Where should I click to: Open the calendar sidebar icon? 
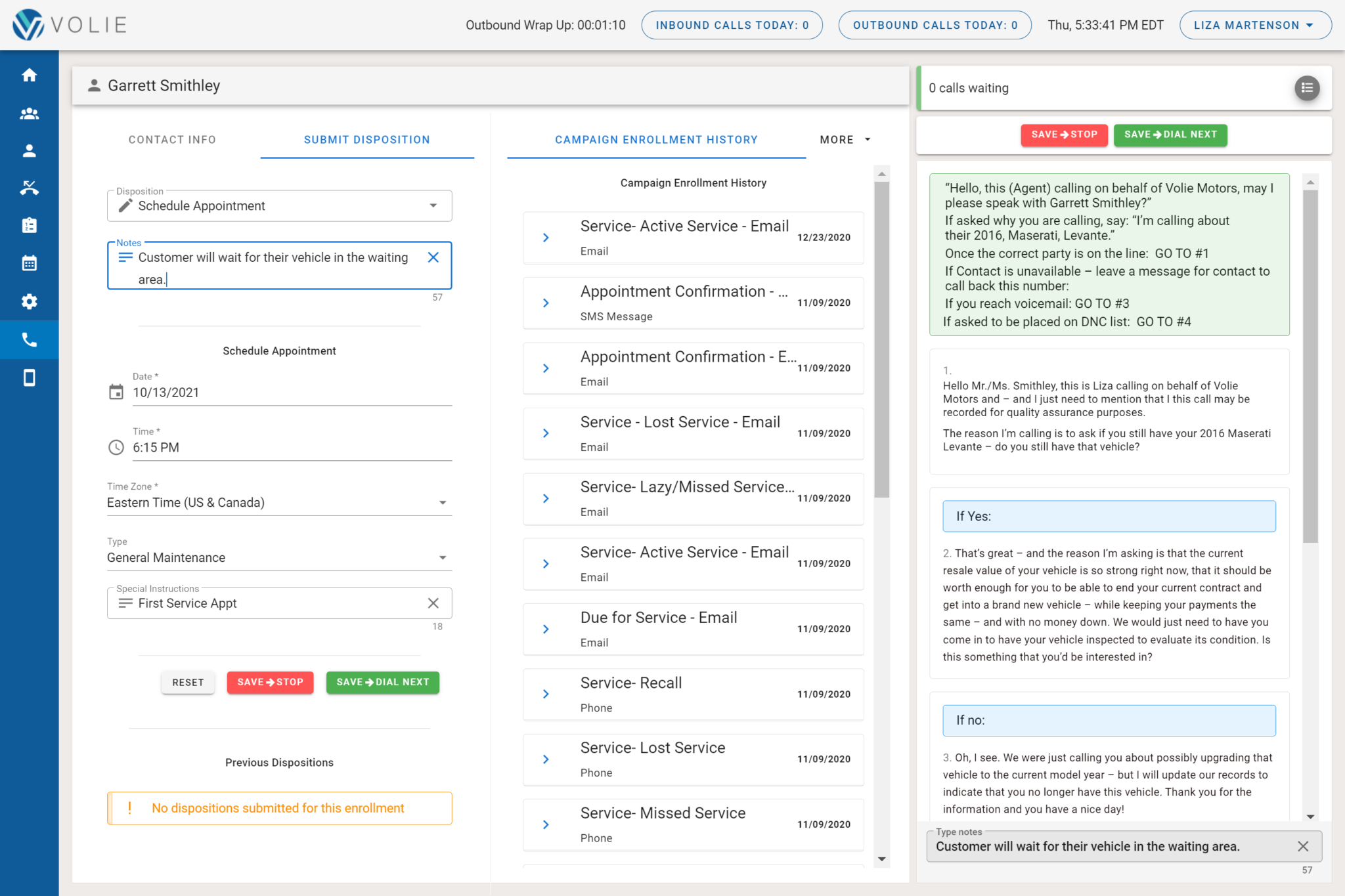[29, 264]
